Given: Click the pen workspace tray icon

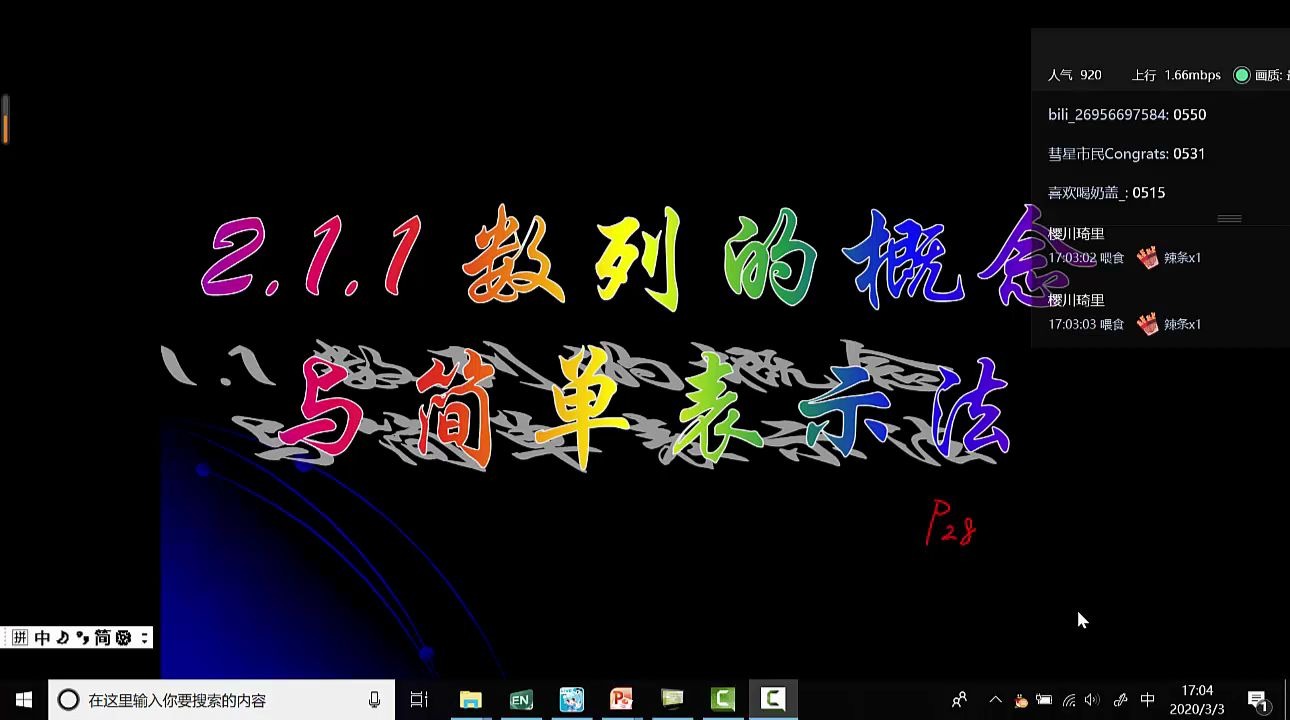Looking at the screenshot, I should tap(1121, 700).
